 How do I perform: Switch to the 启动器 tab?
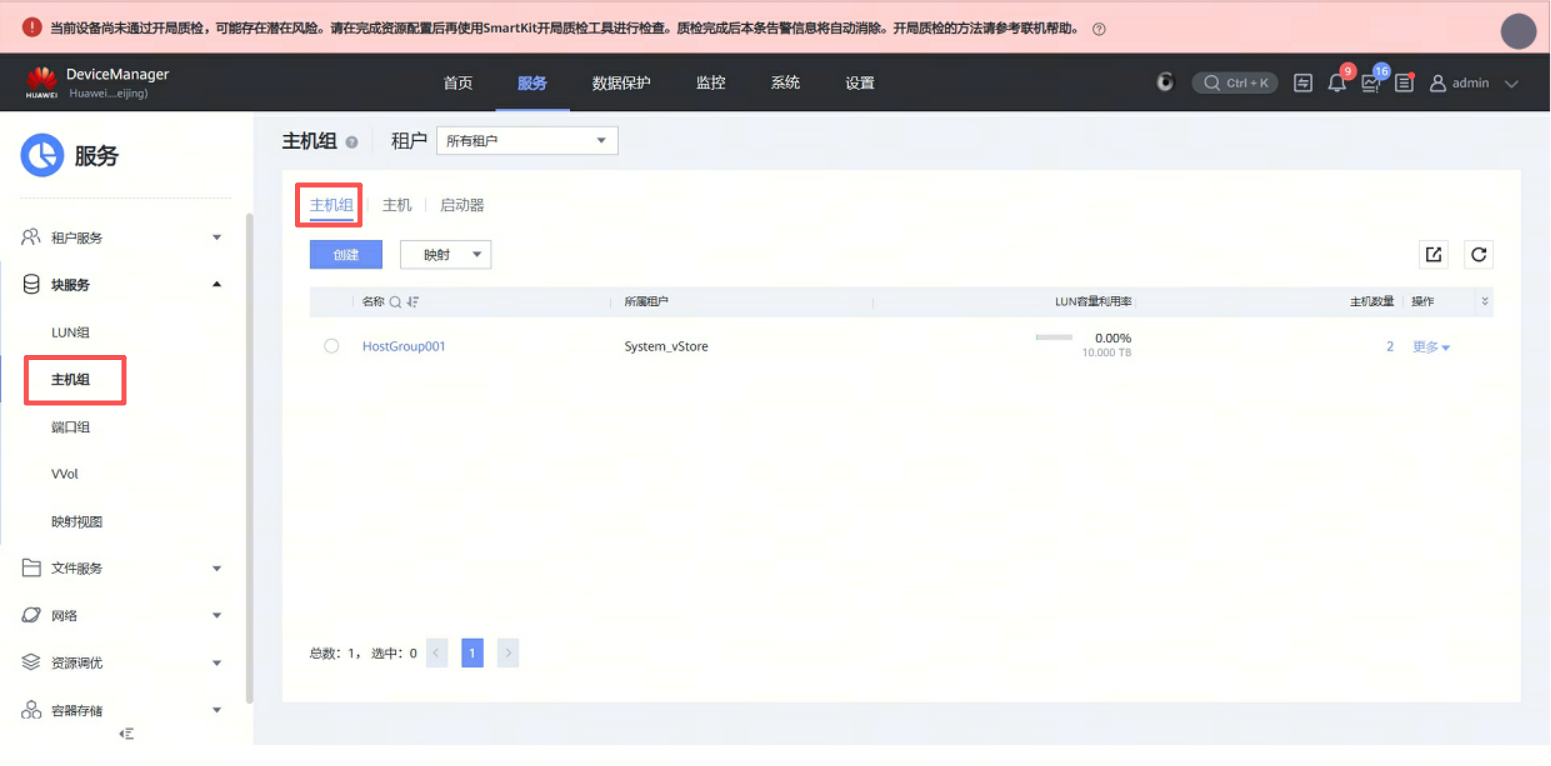pos(462,205)
